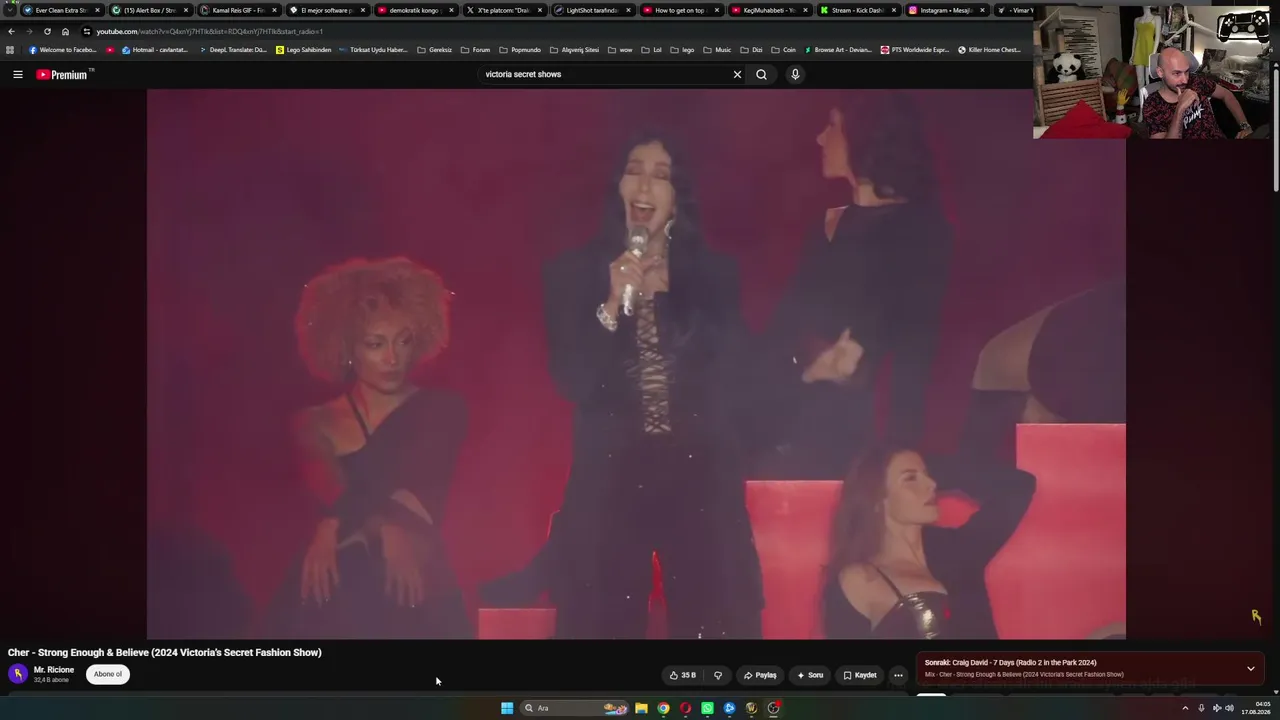1280x720 pixels.
Task: Dislike the video
Action: point(718,675)
